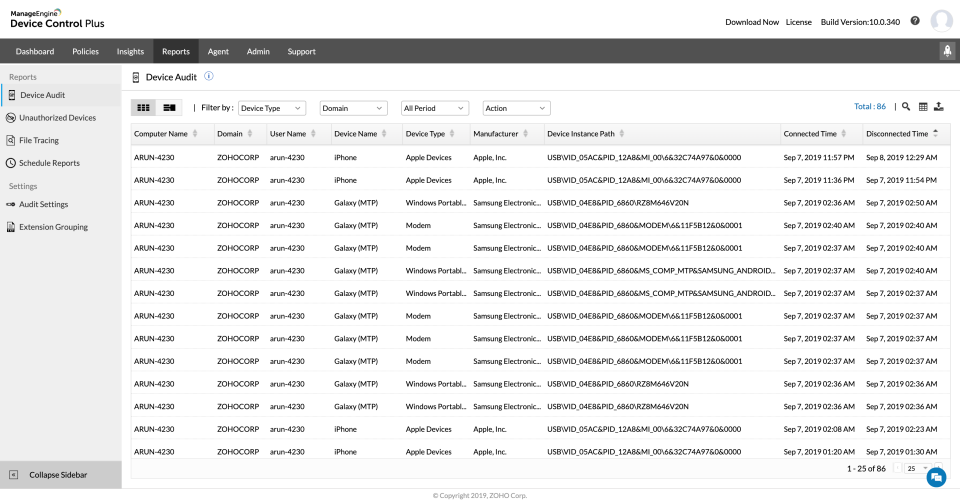
Task: Open the live chat bubble icon
Action: point(936,478)
